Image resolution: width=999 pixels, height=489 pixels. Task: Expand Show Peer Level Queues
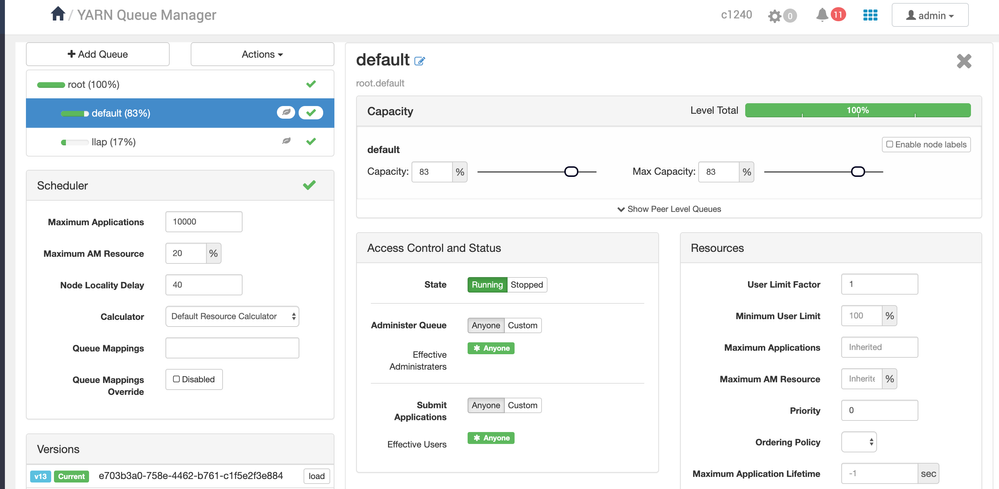tap(669, 209)
